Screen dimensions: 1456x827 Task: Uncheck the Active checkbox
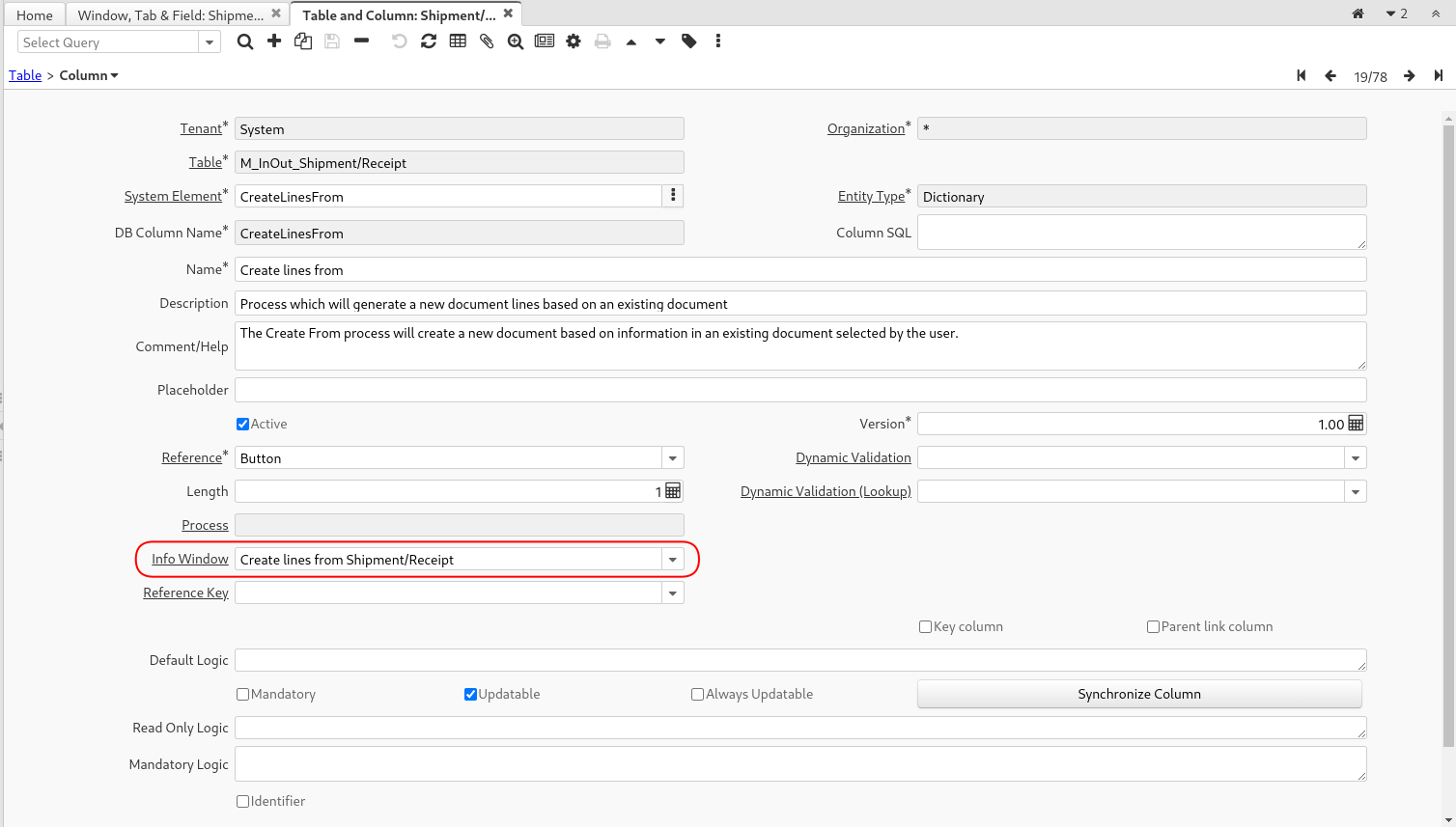click(243, 424)
